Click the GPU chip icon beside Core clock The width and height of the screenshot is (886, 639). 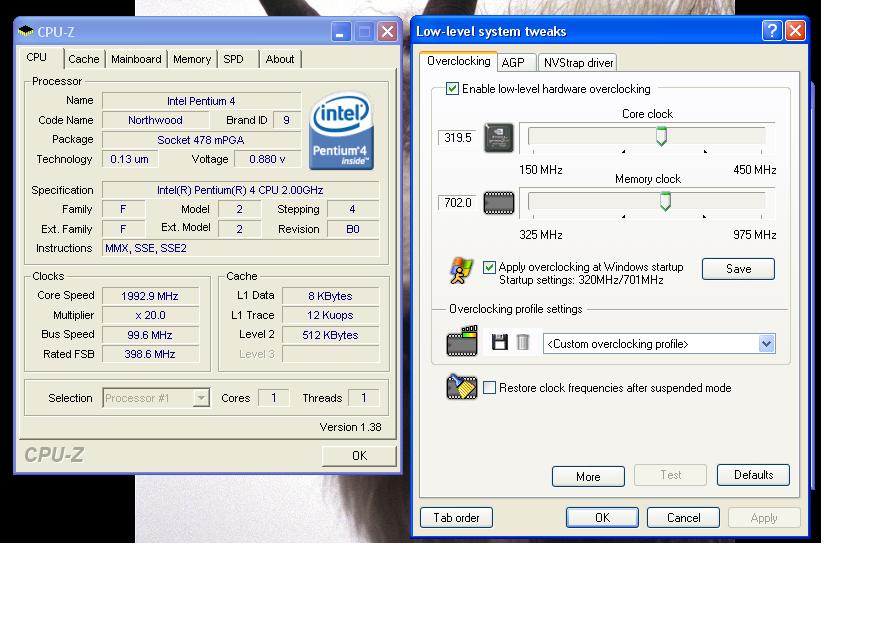click(499, 138)
